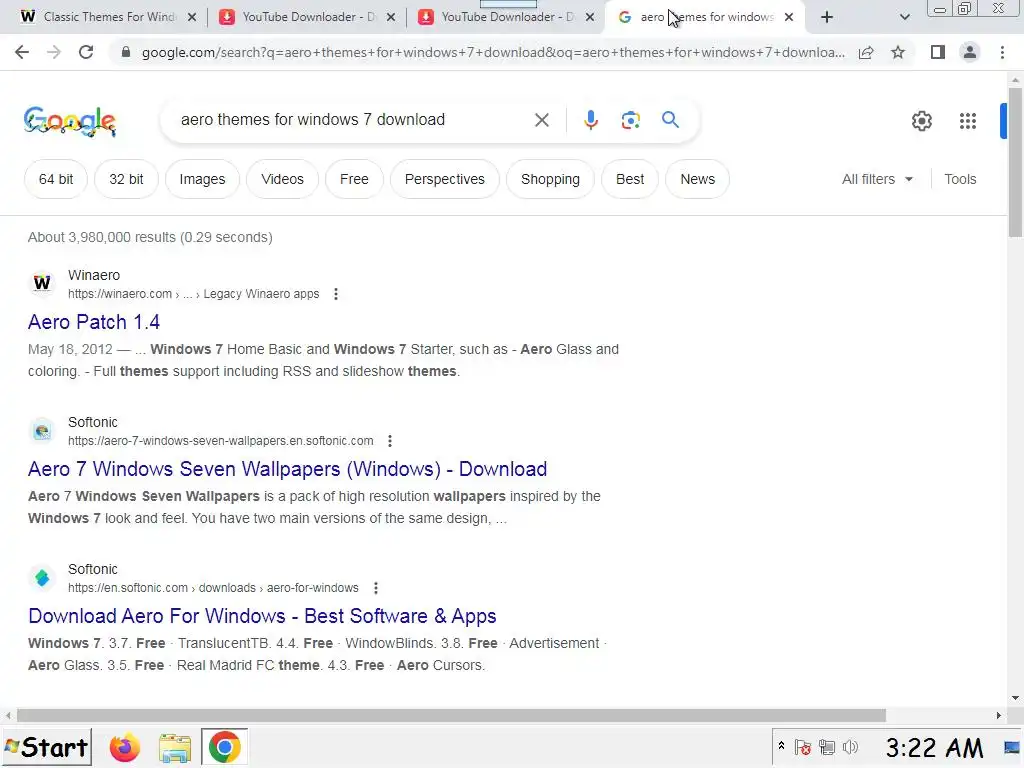
Task: Open the tab search dropdown chevron
Action: [x=904, y=18]
